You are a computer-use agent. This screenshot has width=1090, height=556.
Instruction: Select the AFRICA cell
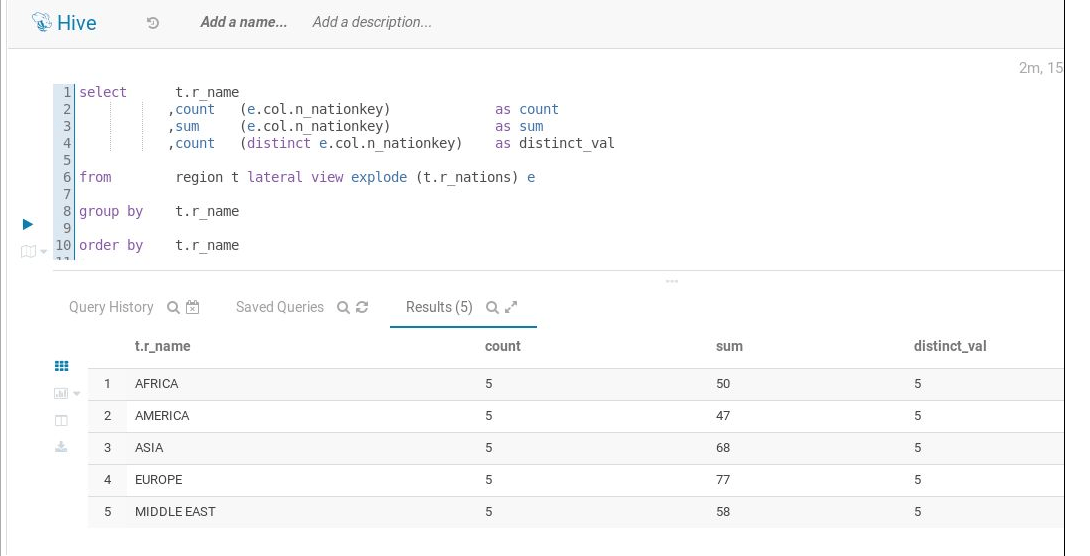point(156,384)
